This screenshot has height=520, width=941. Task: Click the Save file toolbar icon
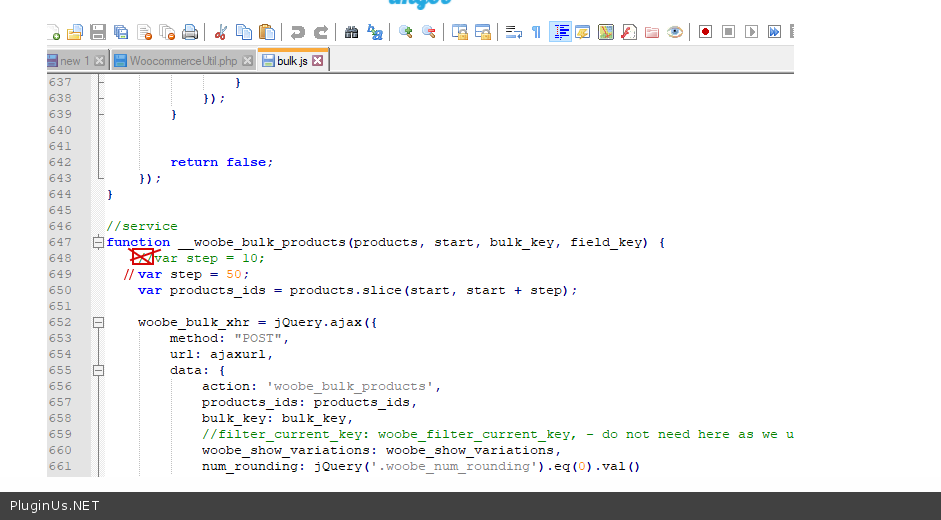98,32
